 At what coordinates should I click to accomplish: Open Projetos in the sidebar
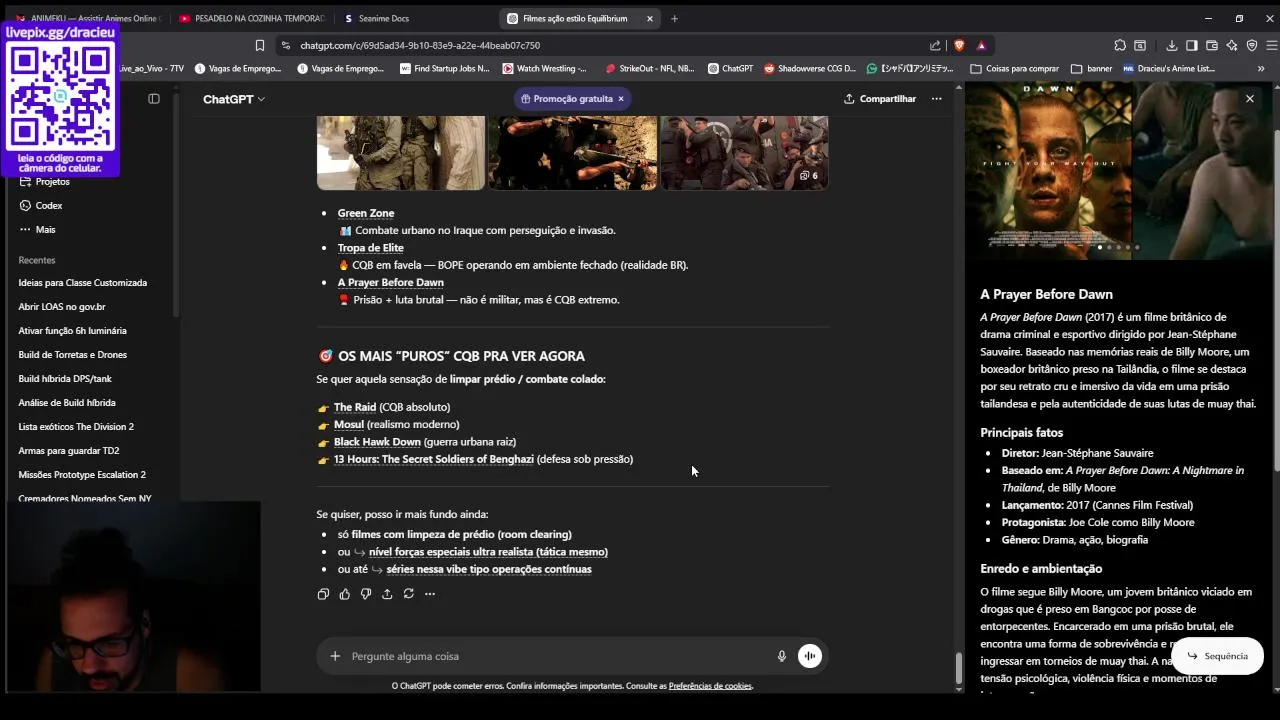tap(52, 182)
